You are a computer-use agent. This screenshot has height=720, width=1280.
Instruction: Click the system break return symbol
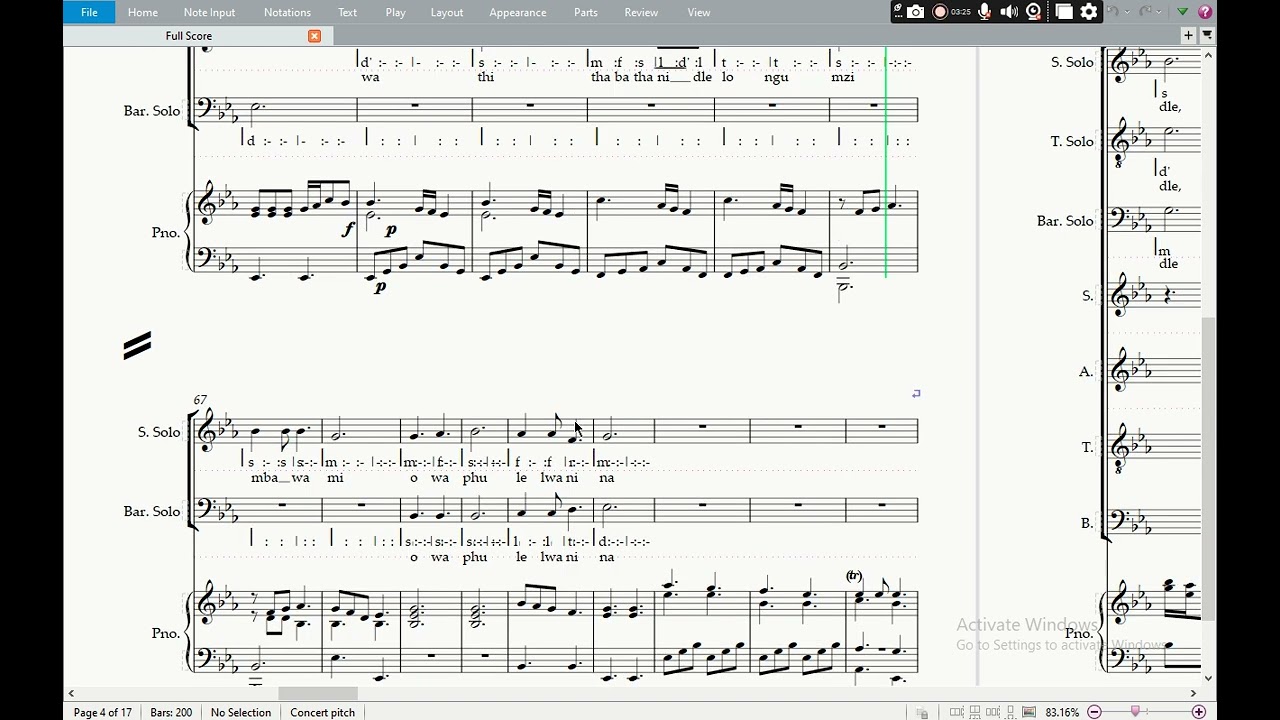tap(915, 394)
